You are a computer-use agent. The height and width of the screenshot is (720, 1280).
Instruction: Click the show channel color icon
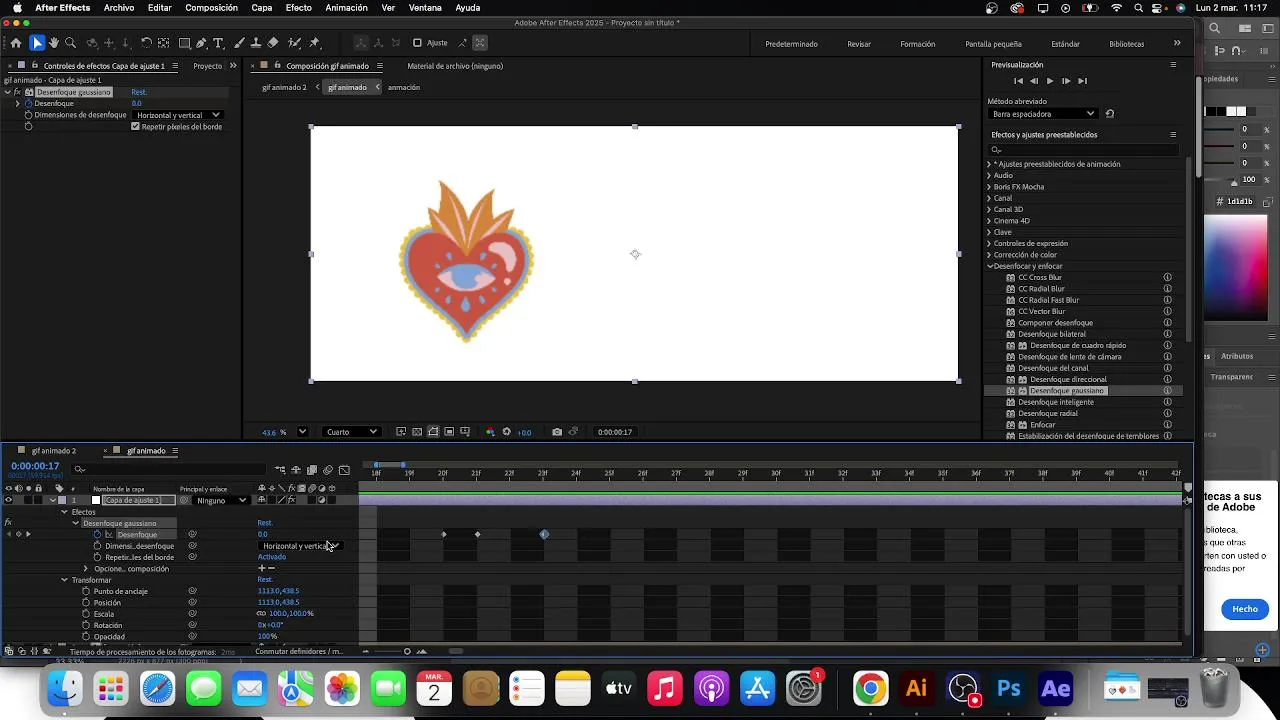coord(490,432)
